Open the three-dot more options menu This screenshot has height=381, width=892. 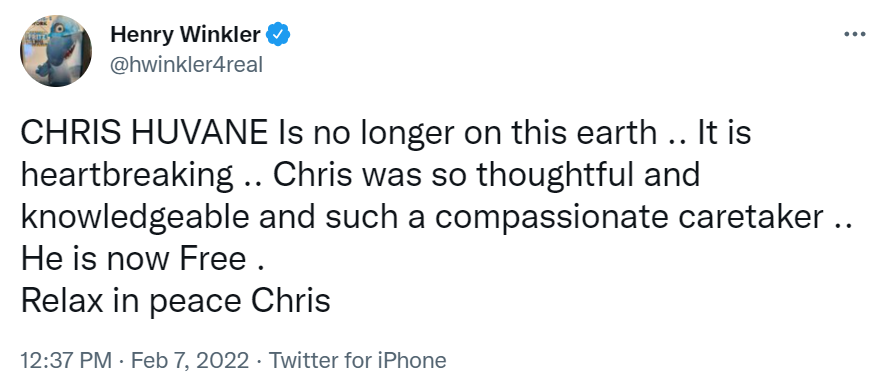pos(854,35)
